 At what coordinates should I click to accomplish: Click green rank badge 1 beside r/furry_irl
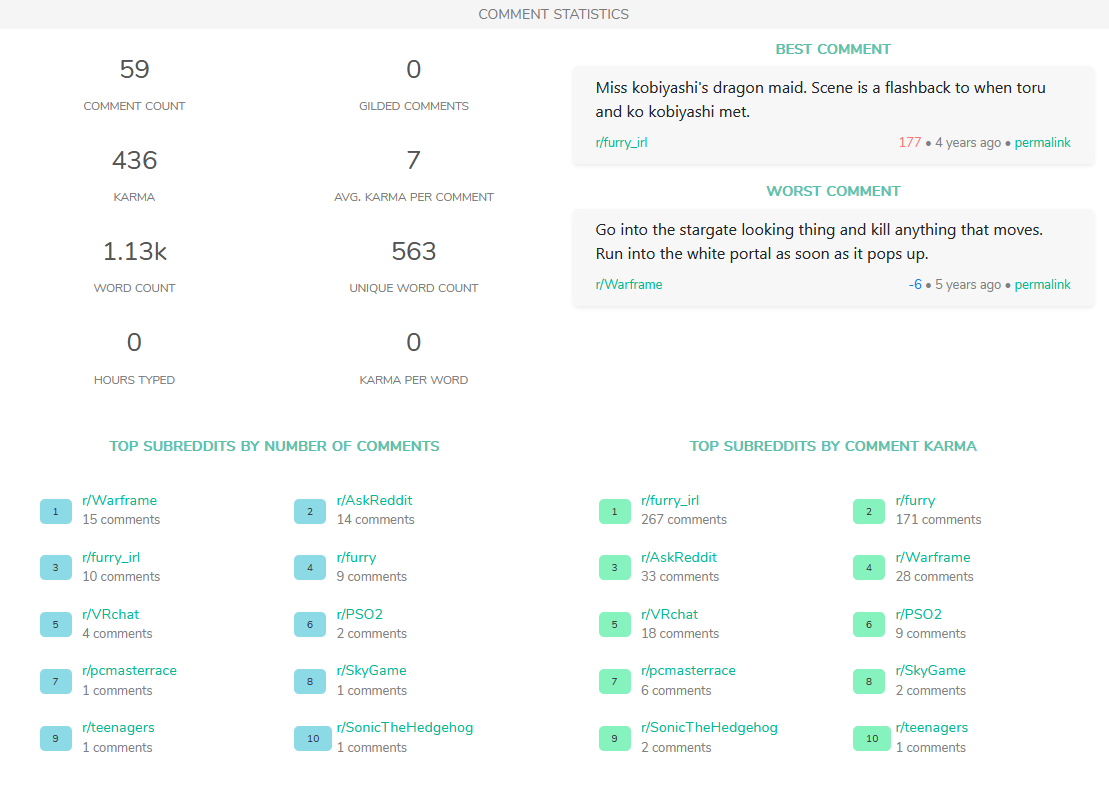615,511
